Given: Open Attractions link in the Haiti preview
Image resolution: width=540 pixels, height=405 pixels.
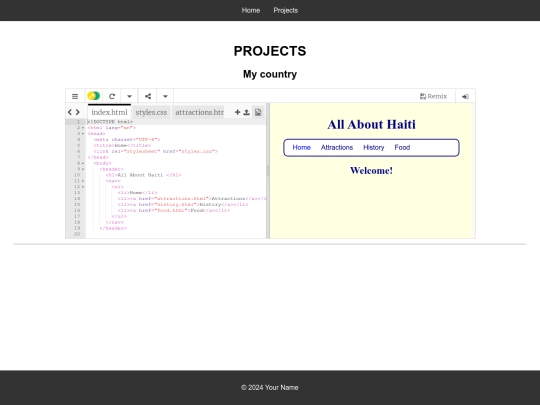Looking at the screenshot, I should click(337, 147).
